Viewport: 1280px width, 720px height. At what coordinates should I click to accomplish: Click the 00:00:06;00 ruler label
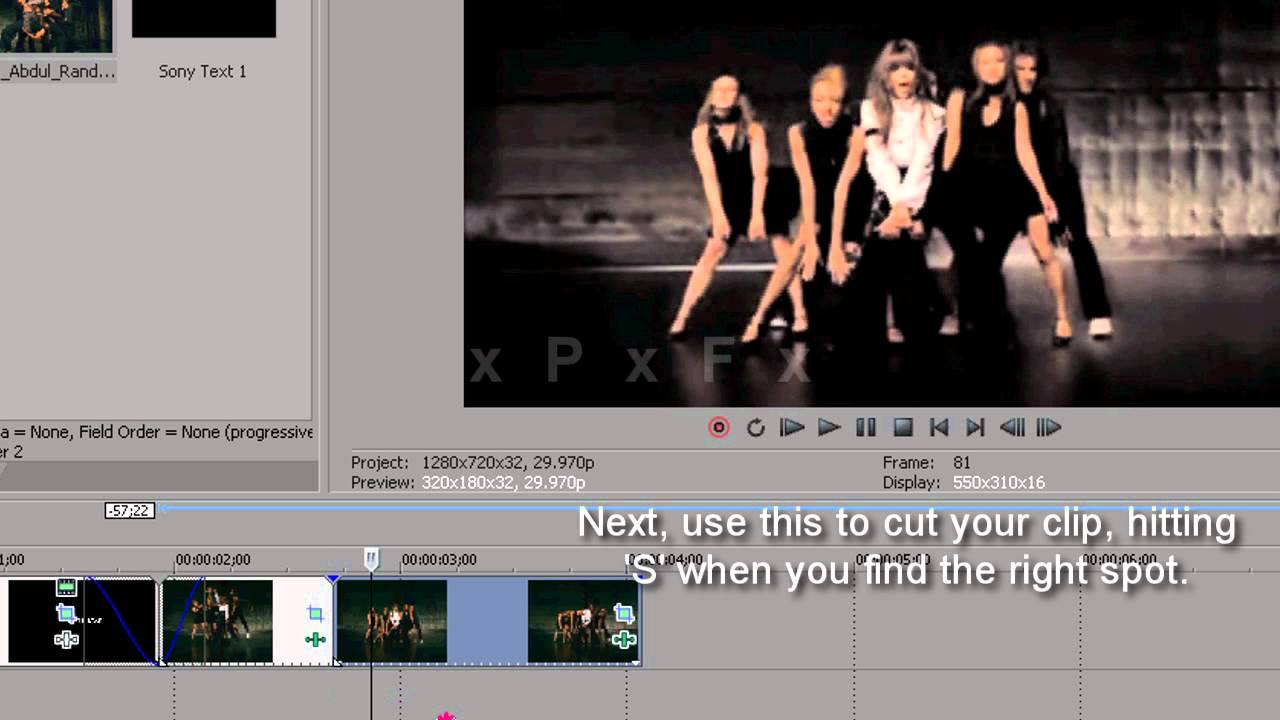click(x=1119, y=560)
